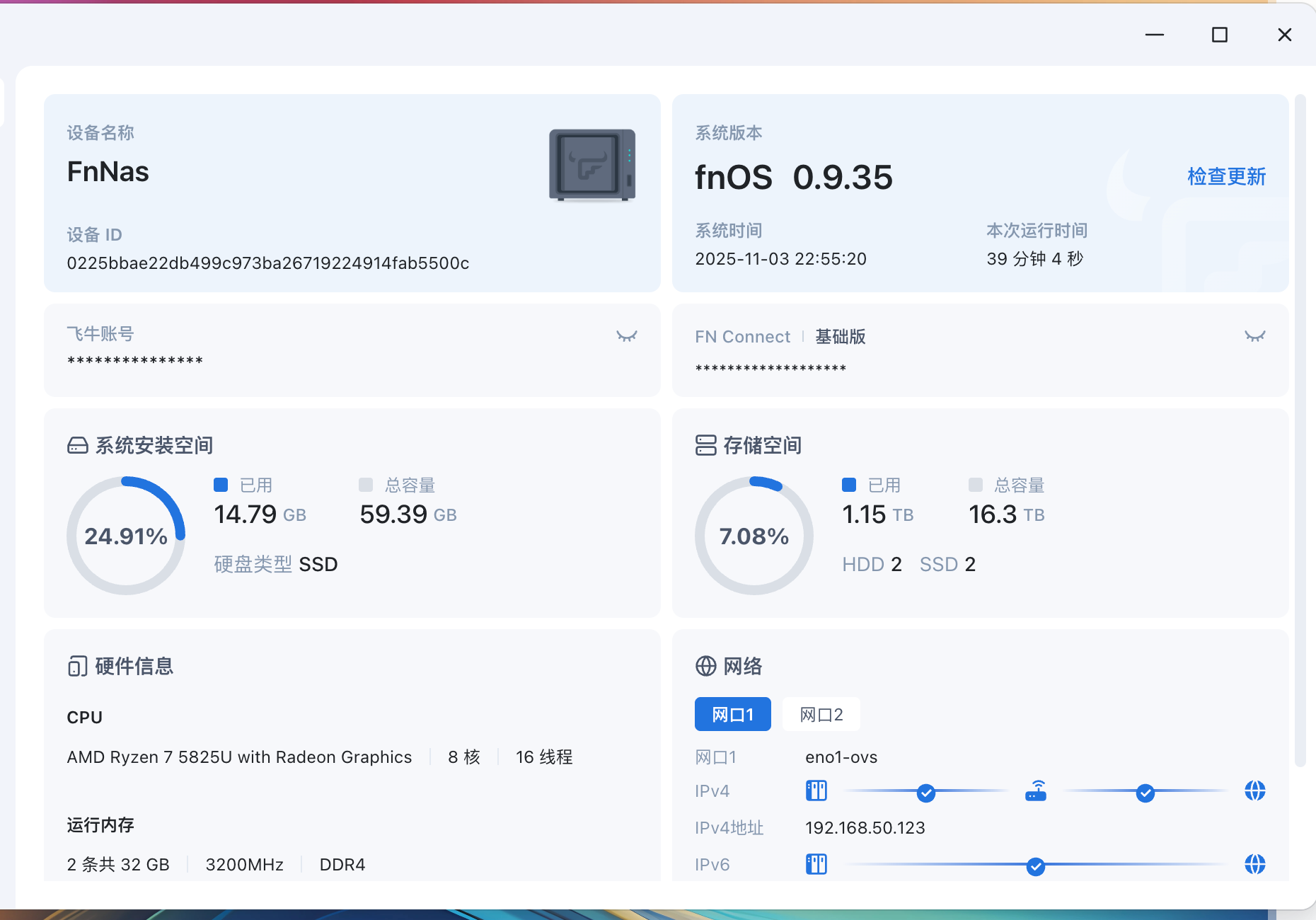Image resolution: width=1316 pixels, height=920 pixels.
Task: Click the 检查更新 check update link
Action: click(1226, 176)
